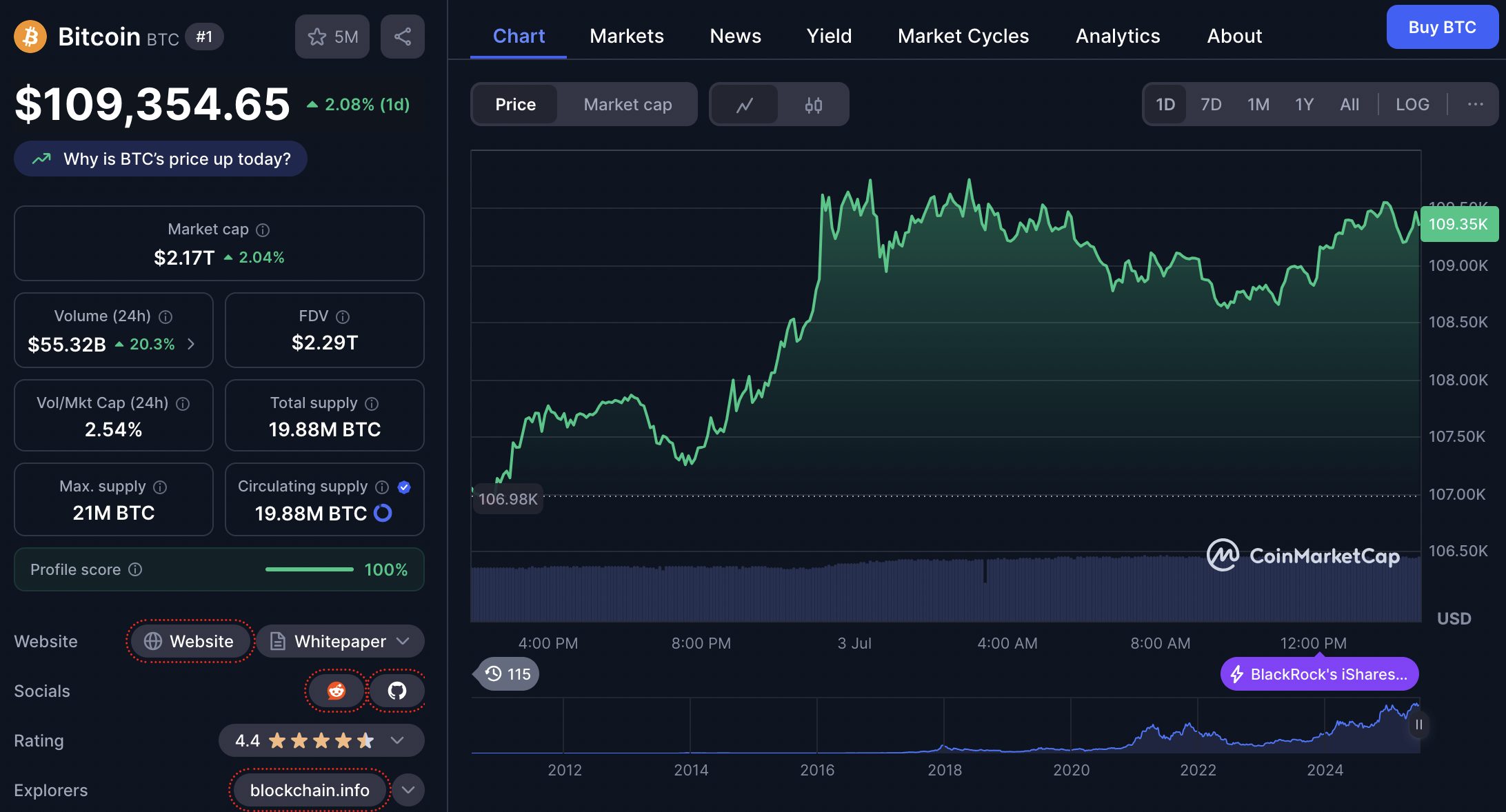This screenshot has height=812, width=1506.
Task: Click the Profile score info icon
Action: point(136,569)
